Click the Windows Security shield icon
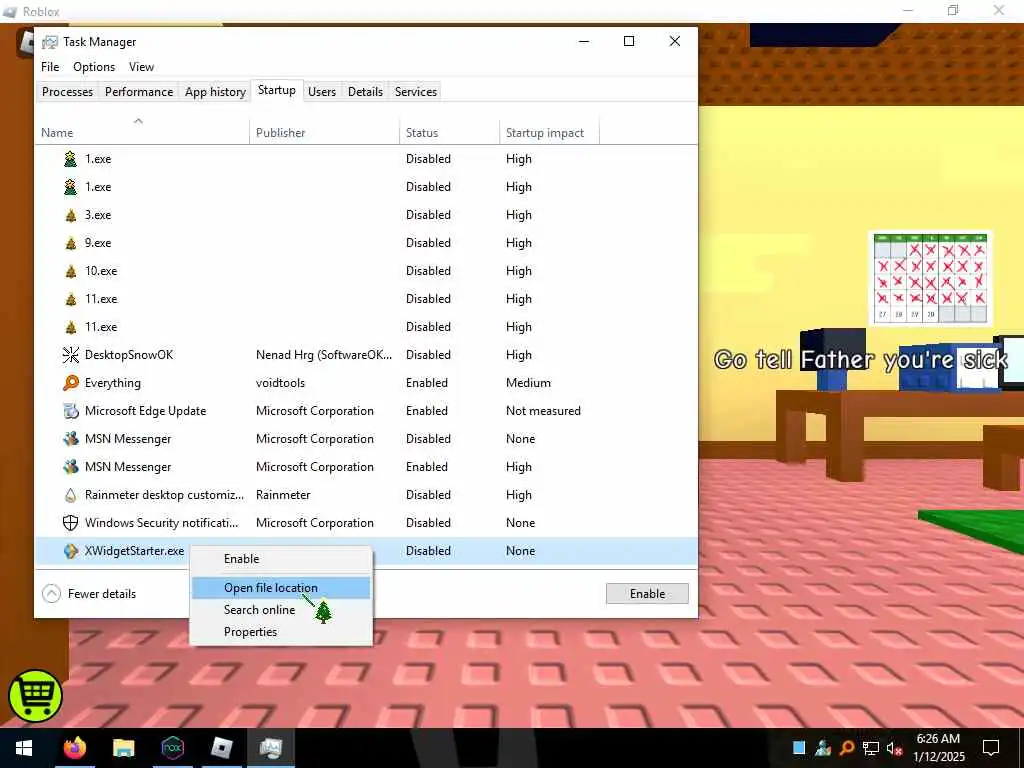This screenshot has width=1024, height=768. click(71, 523)
